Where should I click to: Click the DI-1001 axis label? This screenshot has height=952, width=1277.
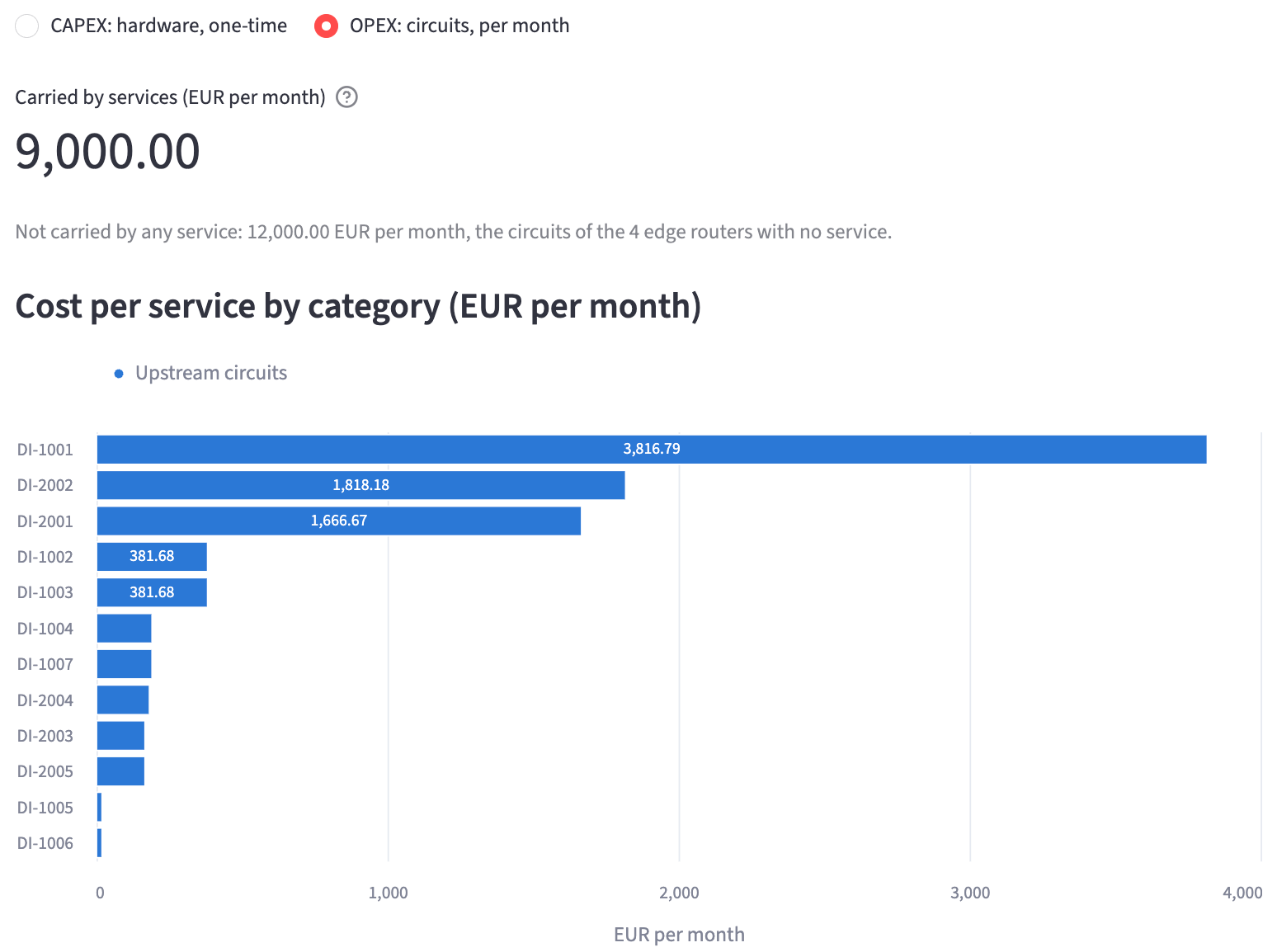(x=44, y=450)
